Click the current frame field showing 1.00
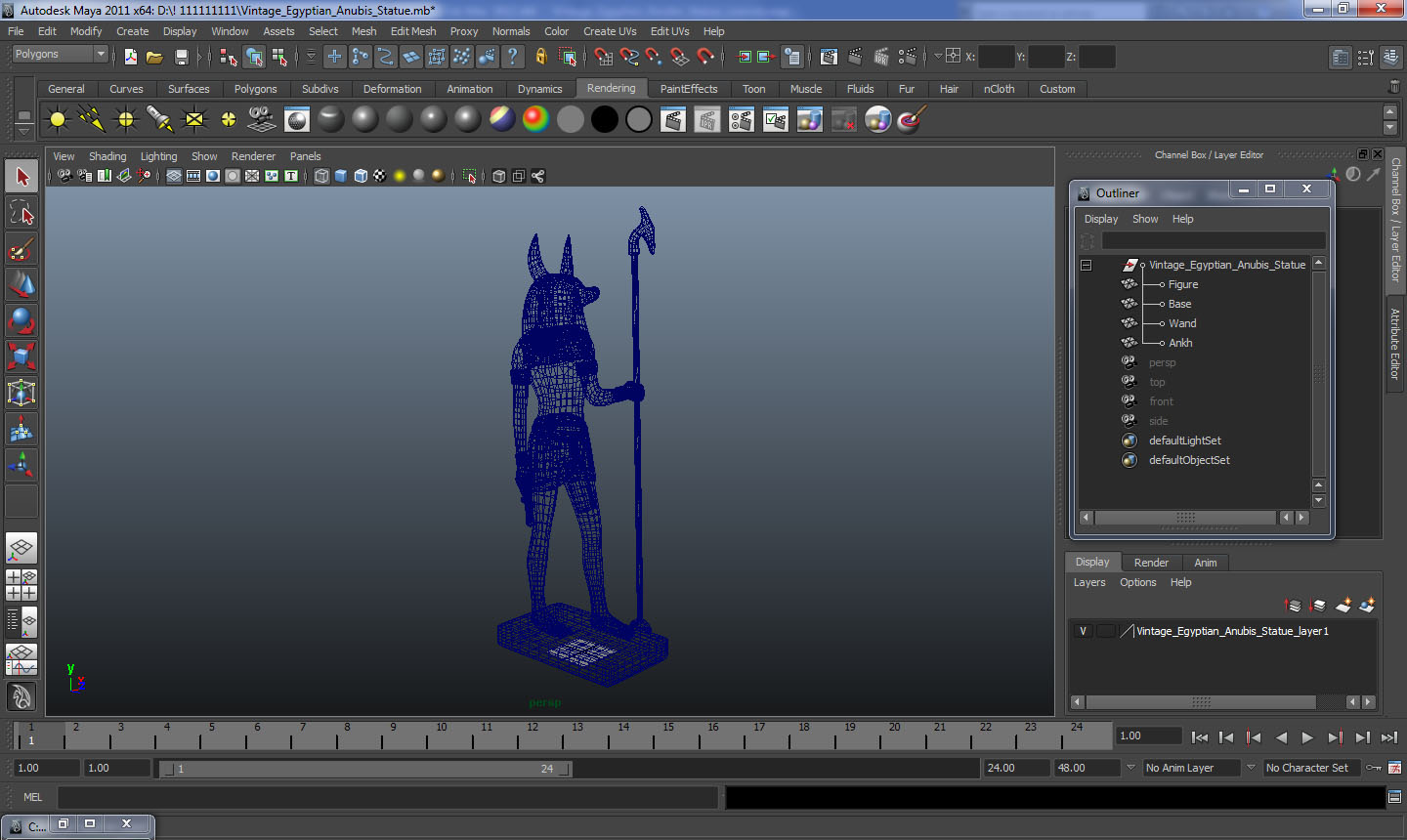 pyautogui.click(x=1149, y=735)
